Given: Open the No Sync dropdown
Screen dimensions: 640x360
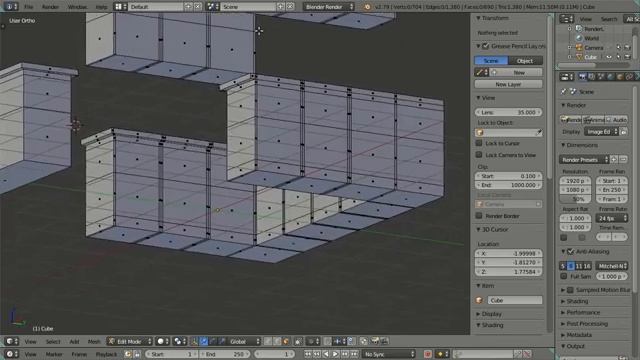Looking at the screenshot, I should pyautogui.click(x=389, y=354).
